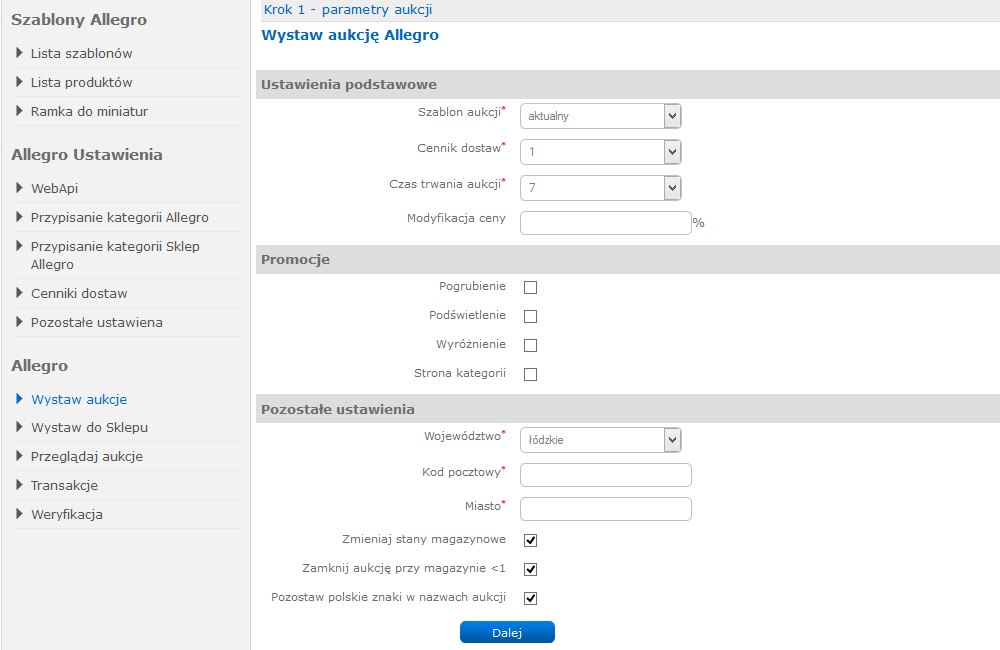Go to Ramka do miniatur

click(89, 112)
